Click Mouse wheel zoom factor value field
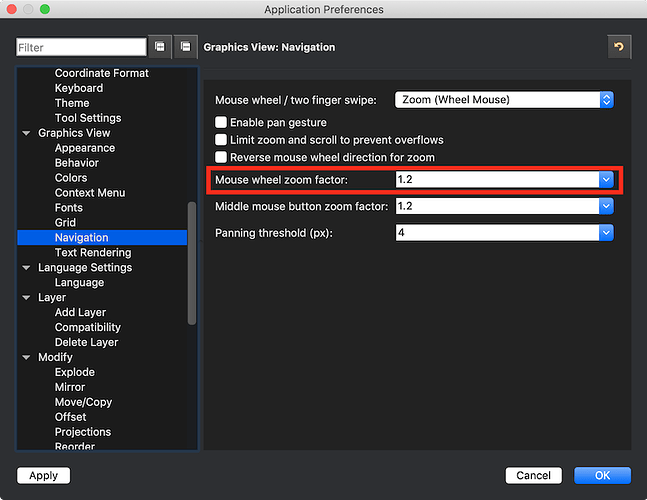This screenshot has width=647, height=500. click(497, 179)
